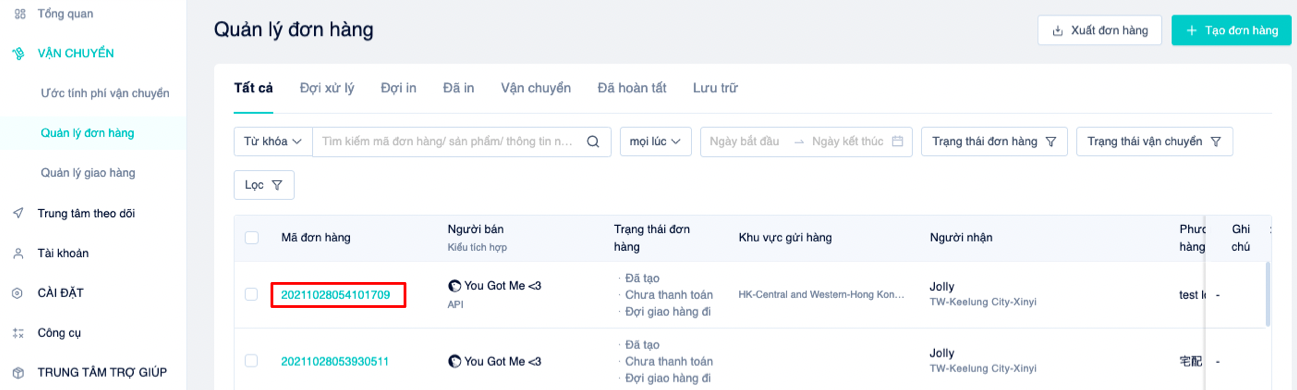Click the calendar icon in date range
1297x390 pixels.
[x=897, y=142]
